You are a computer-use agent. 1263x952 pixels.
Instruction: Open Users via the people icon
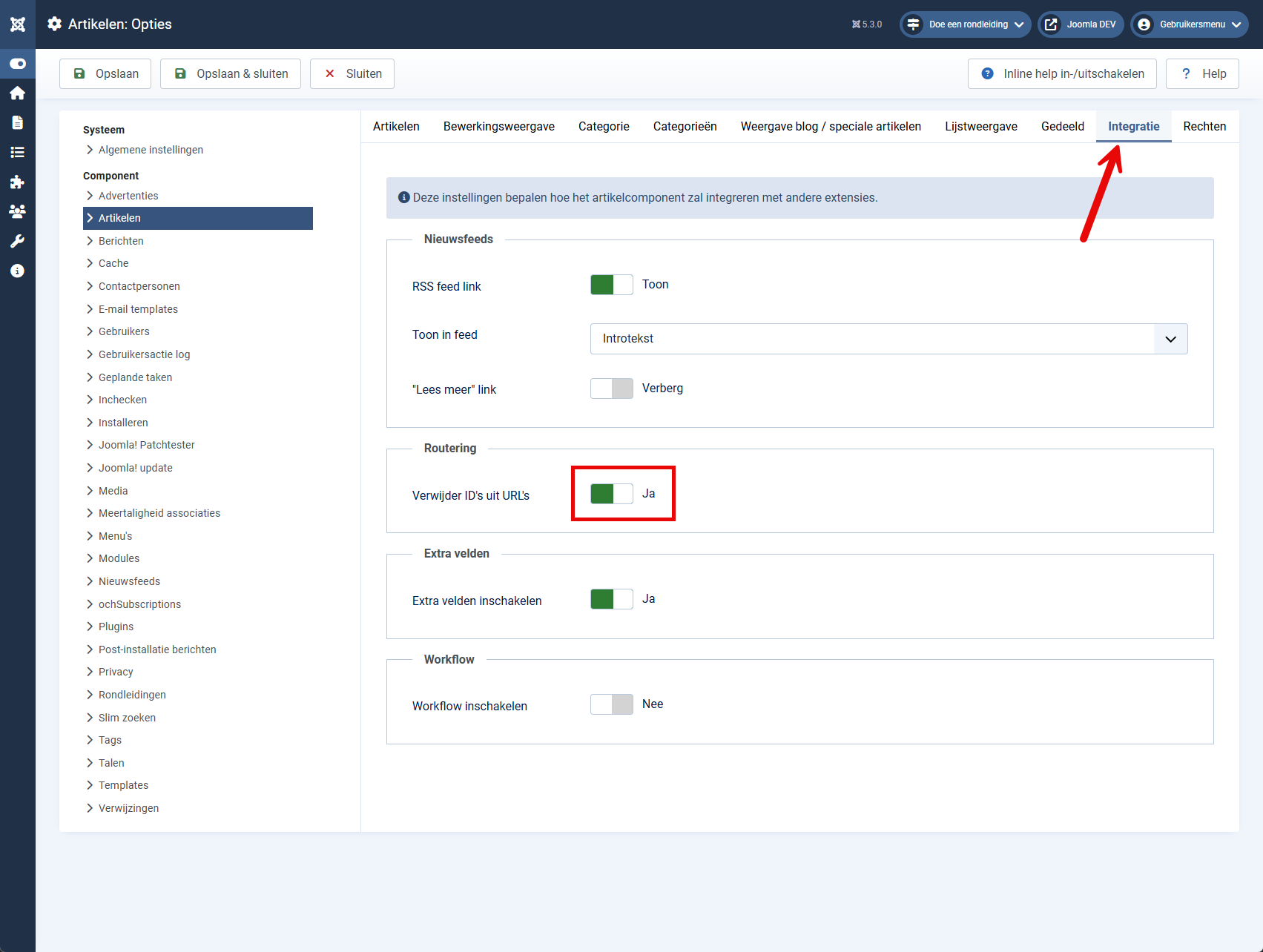click(17, 211)
